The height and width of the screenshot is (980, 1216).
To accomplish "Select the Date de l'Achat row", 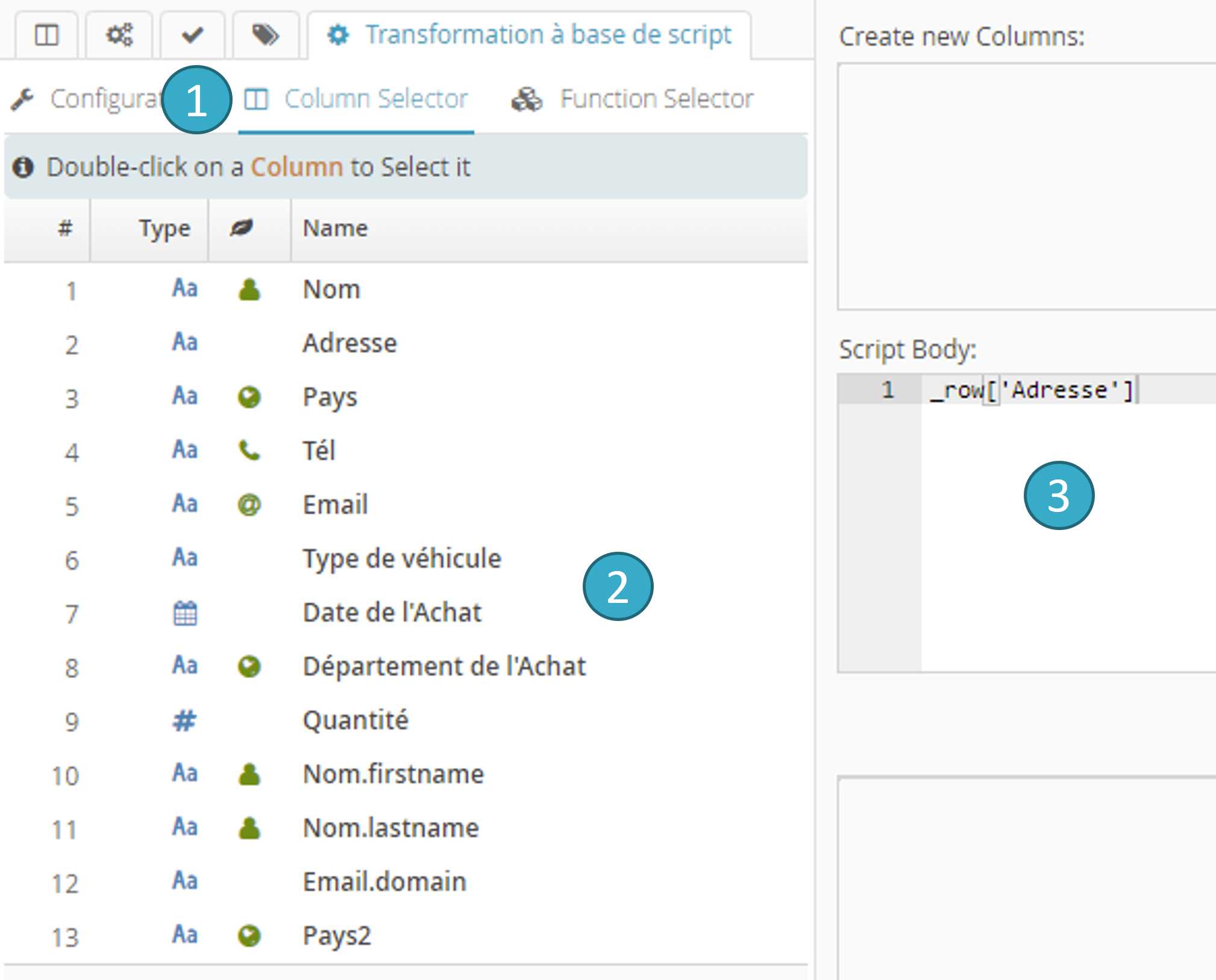I will pos(406,613).
